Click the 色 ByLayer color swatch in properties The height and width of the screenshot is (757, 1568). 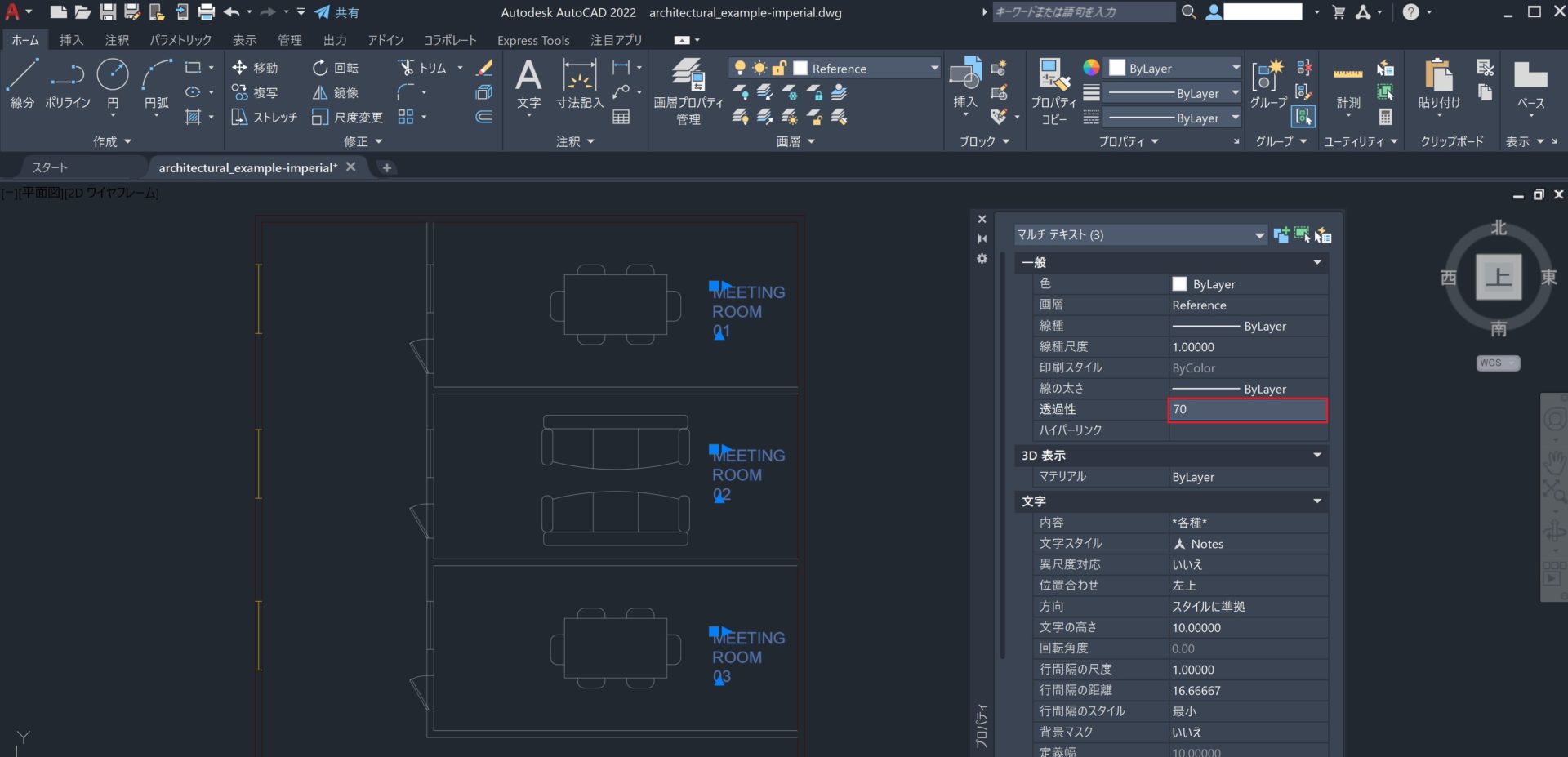(1179, 284)
